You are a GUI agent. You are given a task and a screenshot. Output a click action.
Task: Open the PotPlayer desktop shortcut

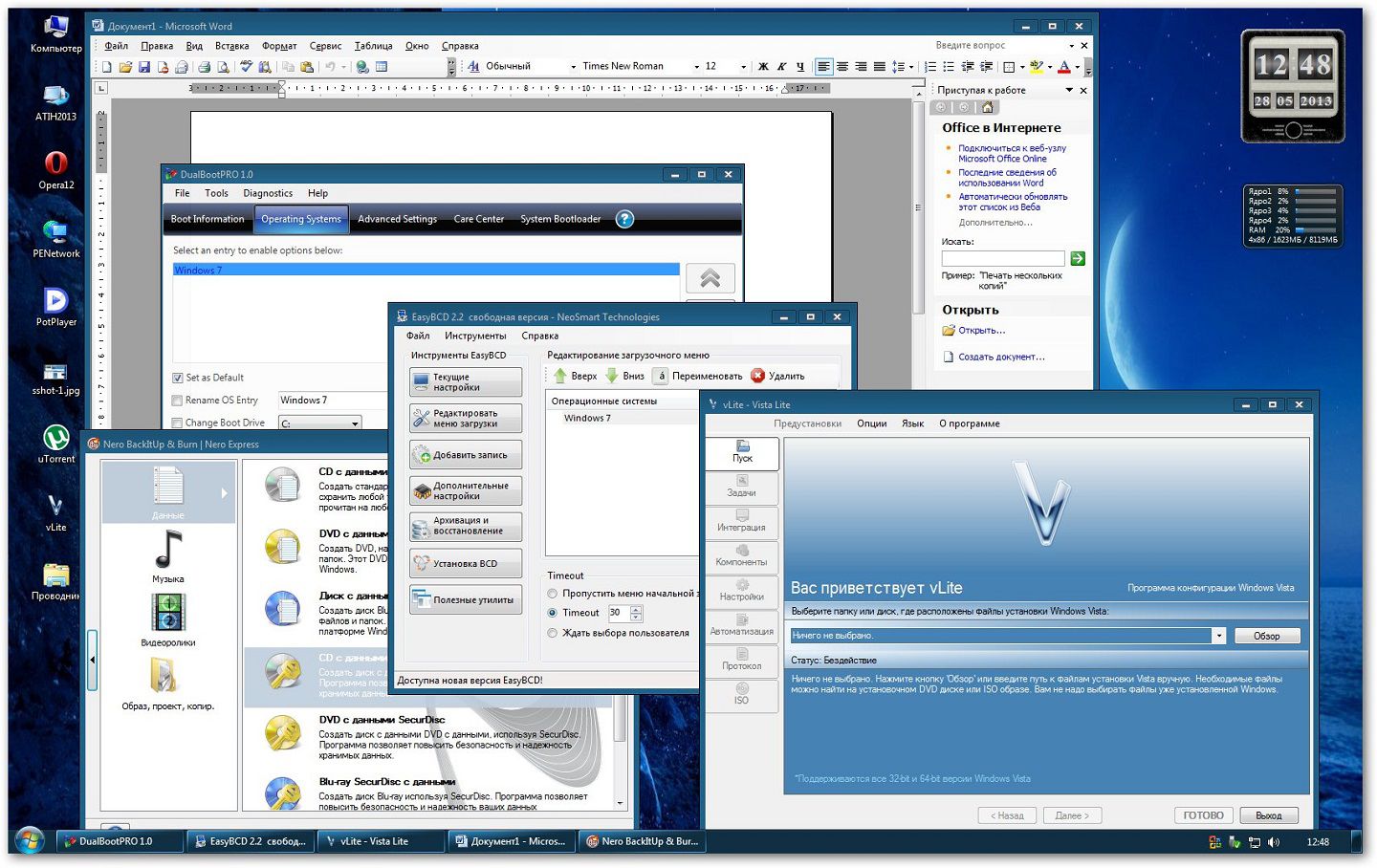[x=55, y=306]
